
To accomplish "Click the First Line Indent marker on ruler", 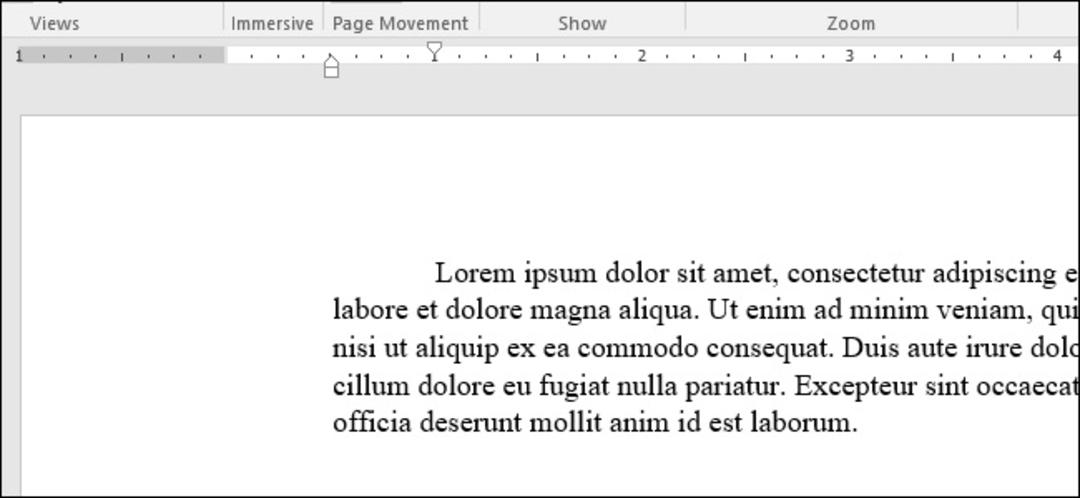I will tap(434, 51).
